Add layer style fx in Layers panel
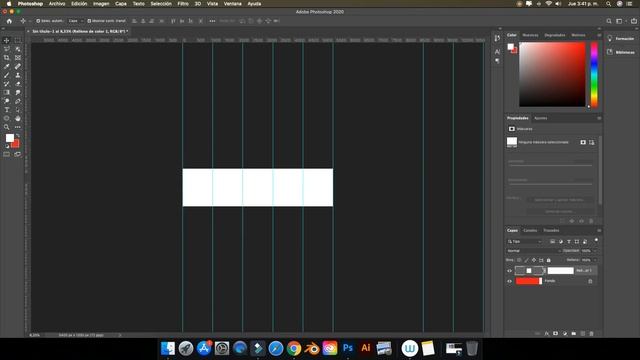 (x=547, y=333)
